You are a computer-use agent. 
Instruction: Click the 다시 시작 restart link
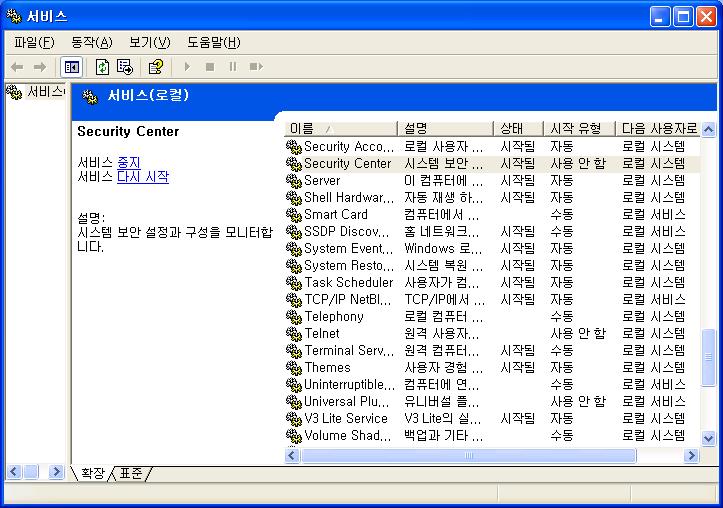143,177
